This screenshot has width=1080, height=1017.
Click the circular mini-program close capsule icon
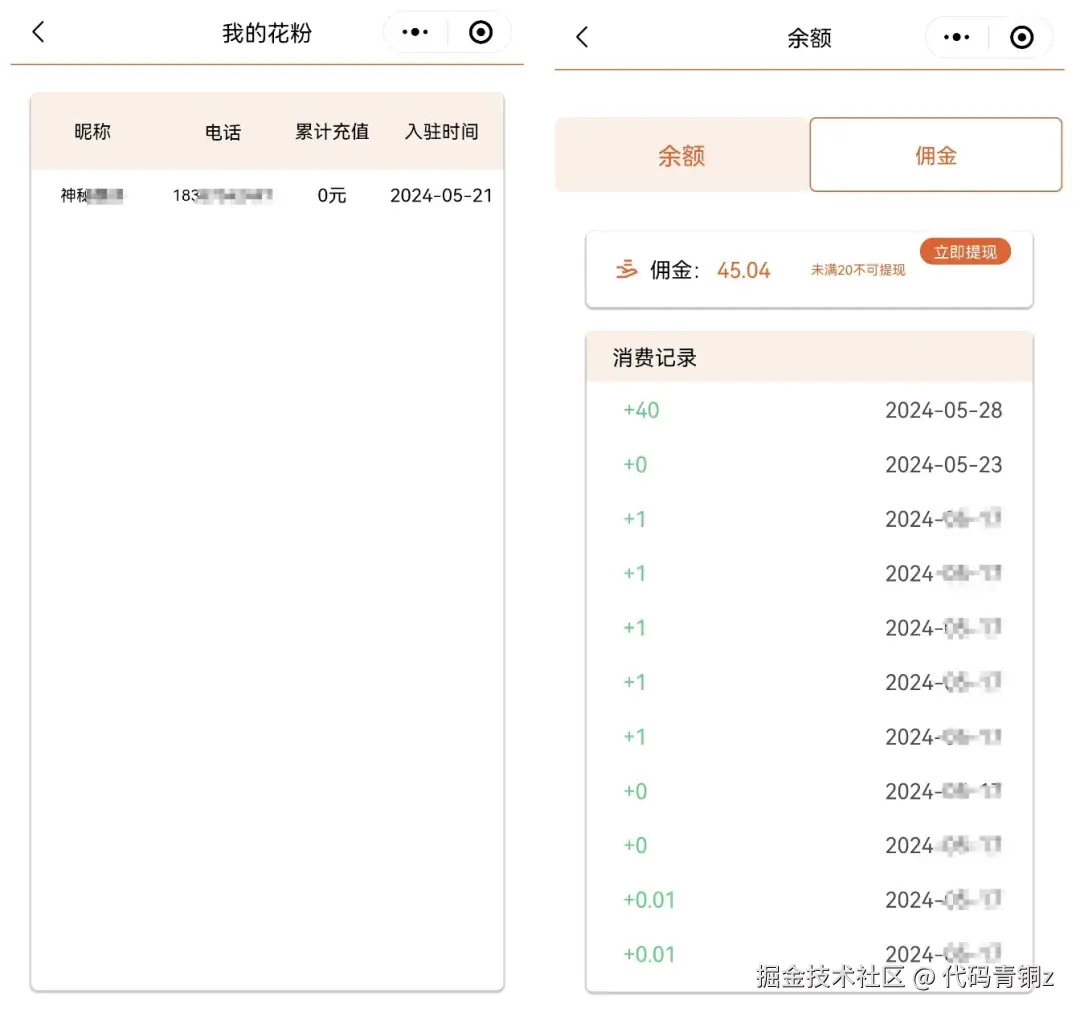[x=480, y=31]
